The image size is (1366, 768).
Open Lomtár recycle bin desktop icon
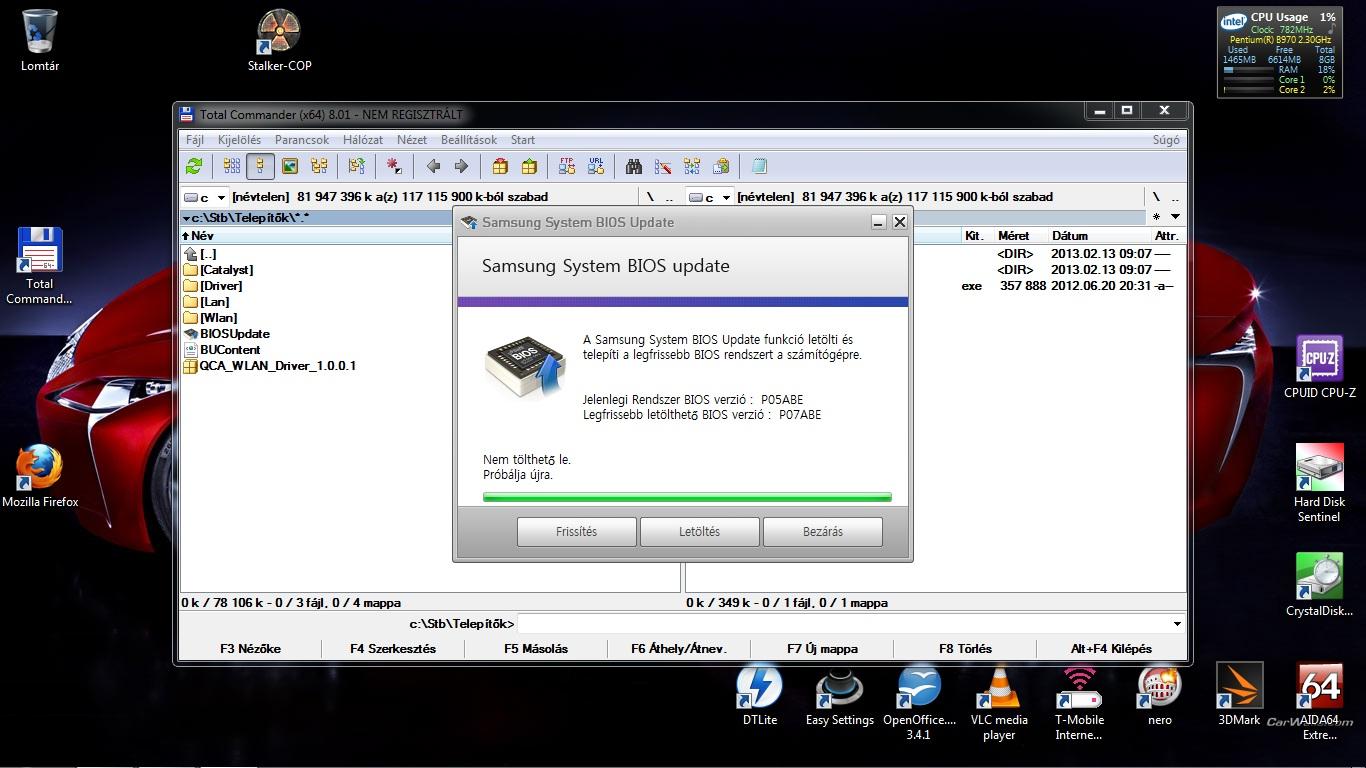[x=40, y=40]
